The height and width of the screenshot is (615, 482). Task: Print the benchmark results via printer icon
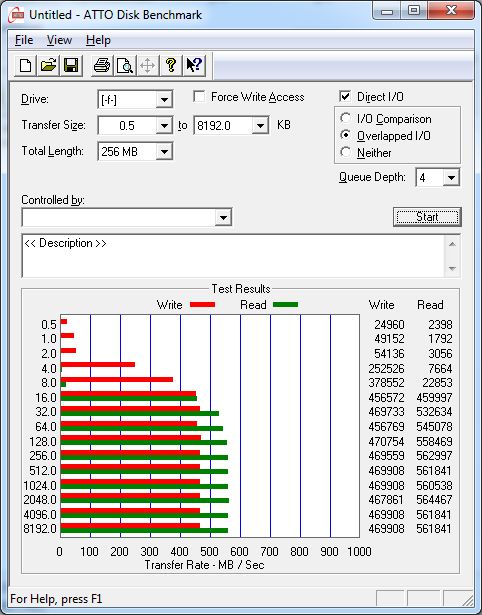[102, 65]
